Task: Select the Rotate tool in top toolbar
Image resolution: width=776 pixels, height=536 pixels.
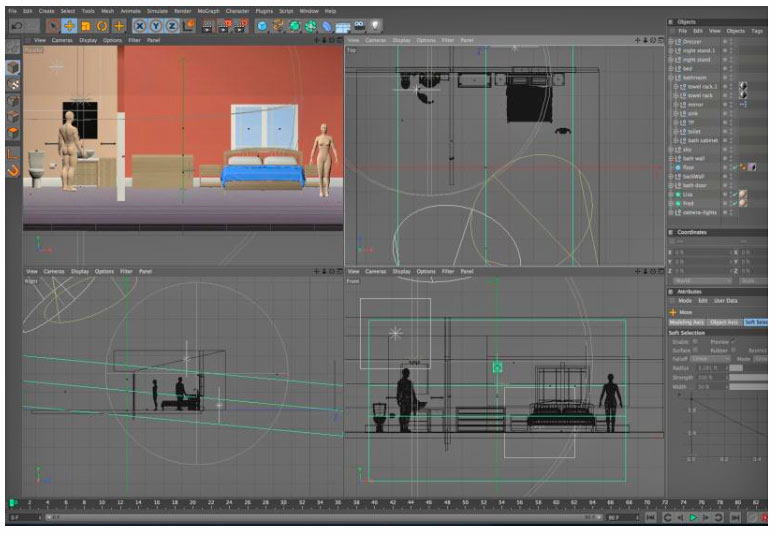Action: click(x=102, y=25)
